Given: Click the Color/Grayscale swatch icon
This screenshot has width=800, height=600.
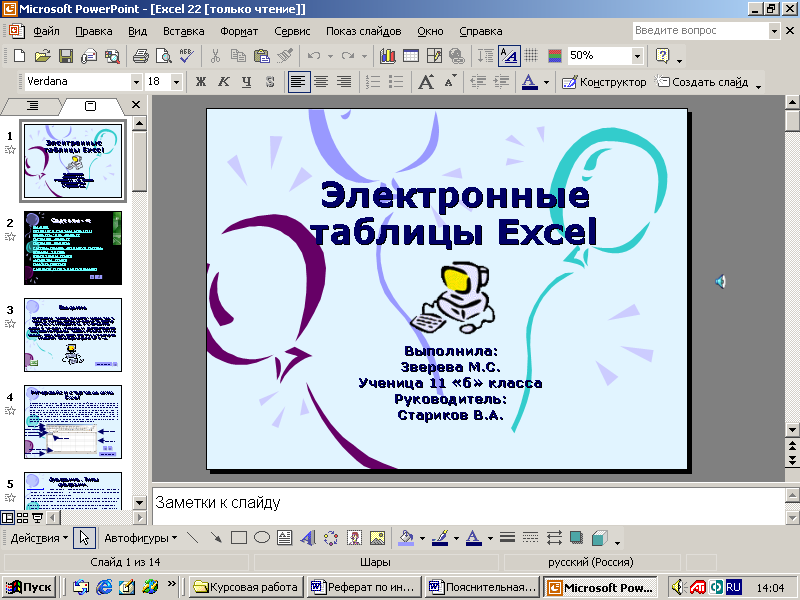Looking at the screenshot, I should (x=555, y=56).
